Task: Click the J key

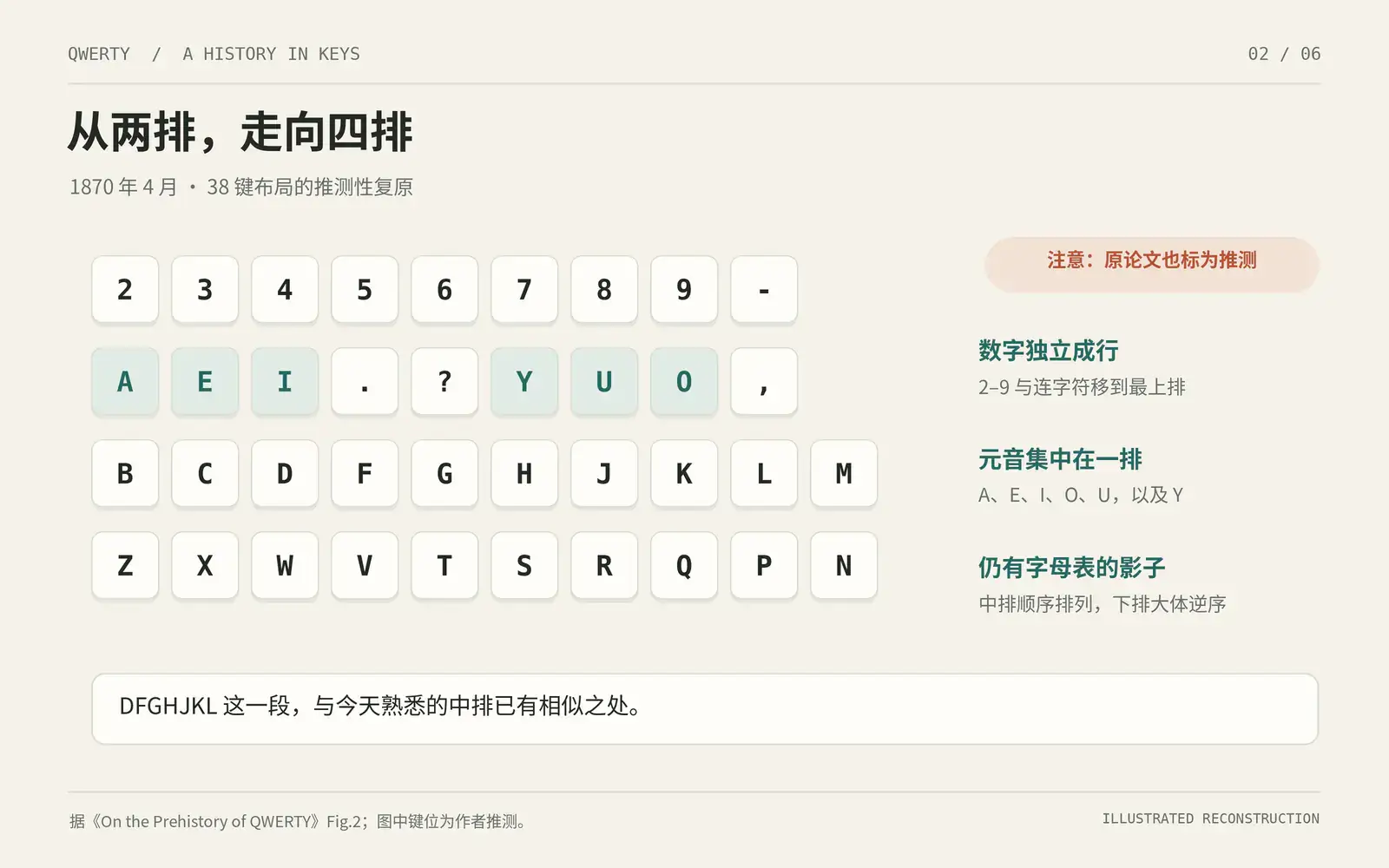Action: coord(604,473)
